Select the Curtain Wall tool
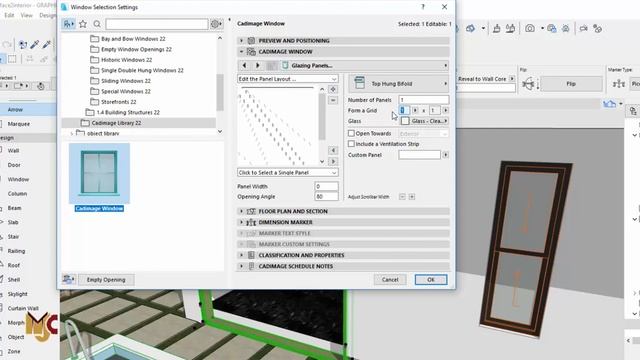Image resolution: width=640 pixels, height=360 pixels. coord(23,308)
